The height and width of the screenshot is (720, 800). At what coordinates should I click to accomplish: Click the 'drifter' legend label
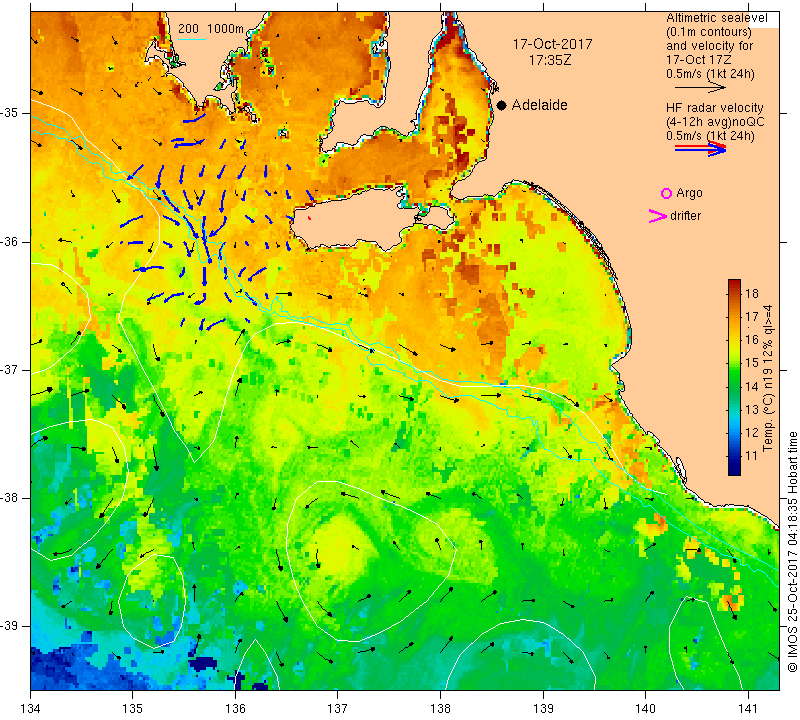pos(685,216)
